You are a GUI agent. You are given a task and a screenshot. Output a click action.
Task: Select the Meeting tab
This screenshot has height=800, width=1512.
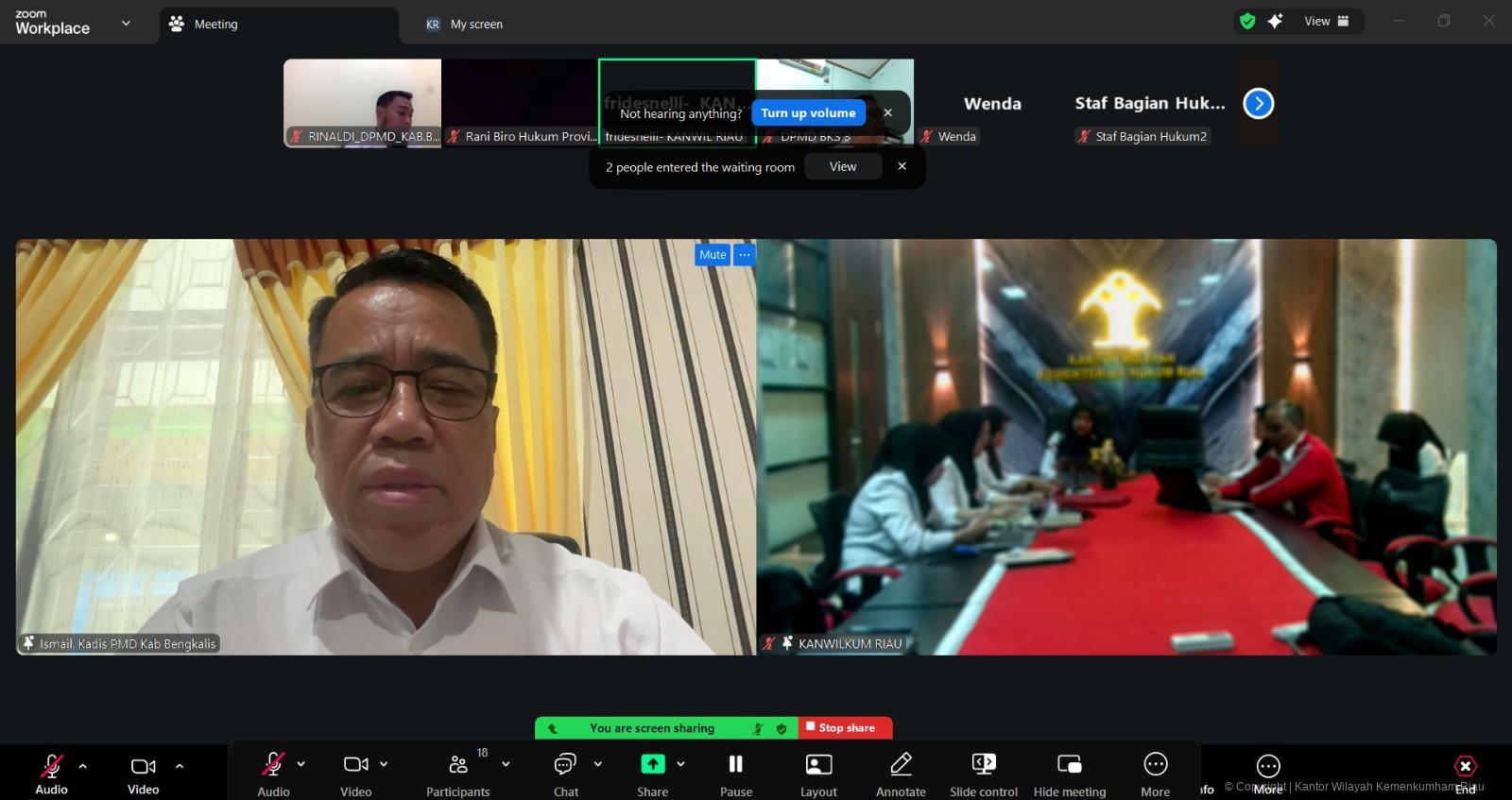[215, 25]
